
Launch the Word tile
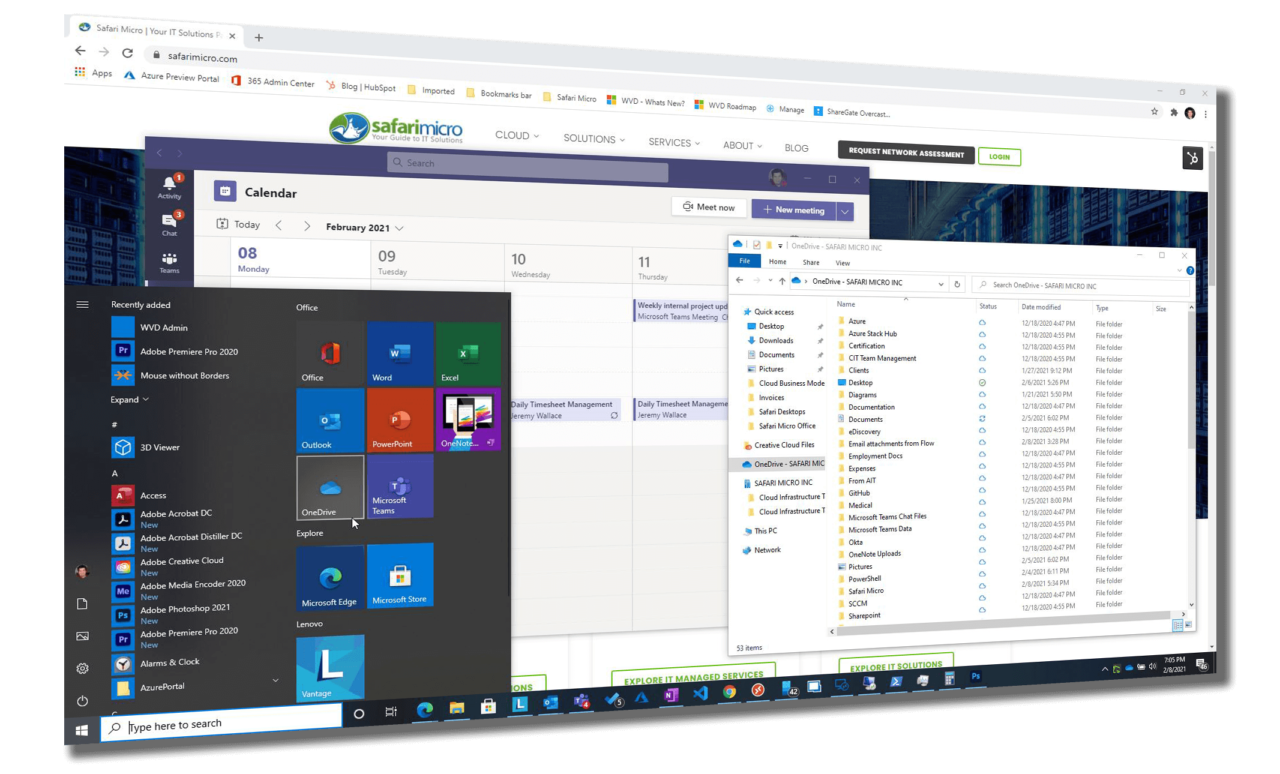point(400,354)
